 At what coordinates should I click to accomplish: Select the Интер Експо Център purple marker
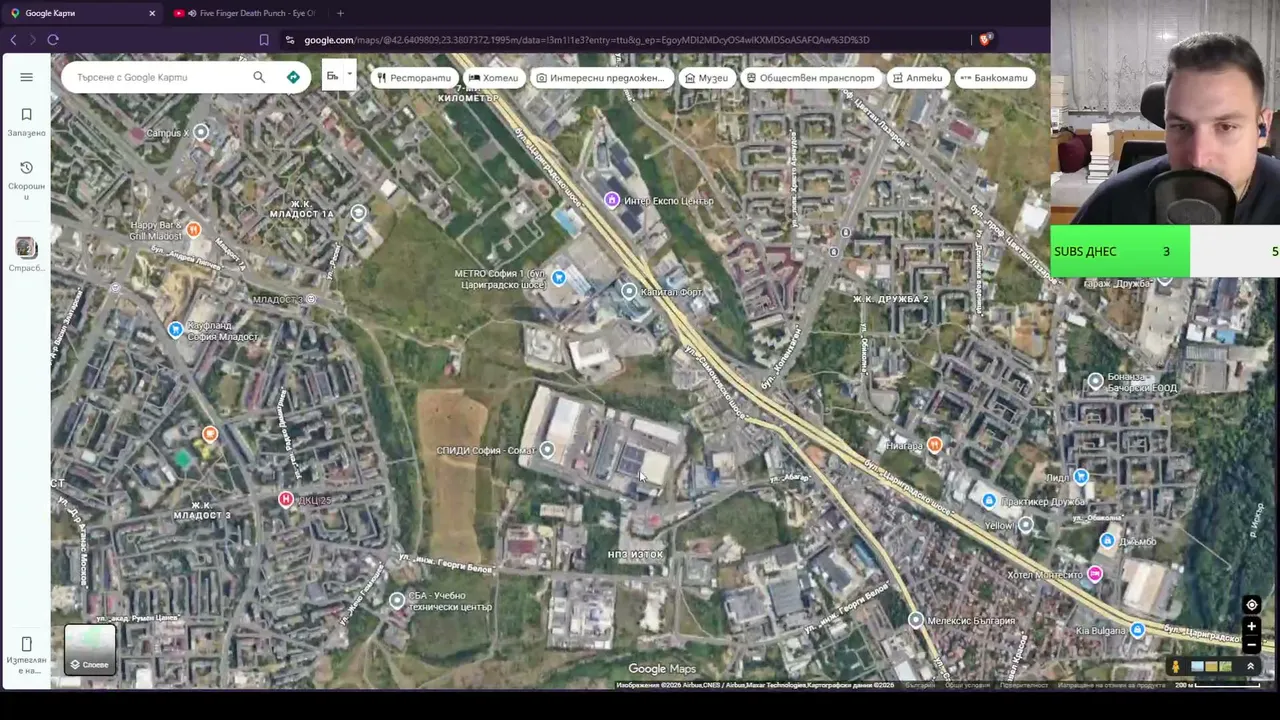click(612, 201)
